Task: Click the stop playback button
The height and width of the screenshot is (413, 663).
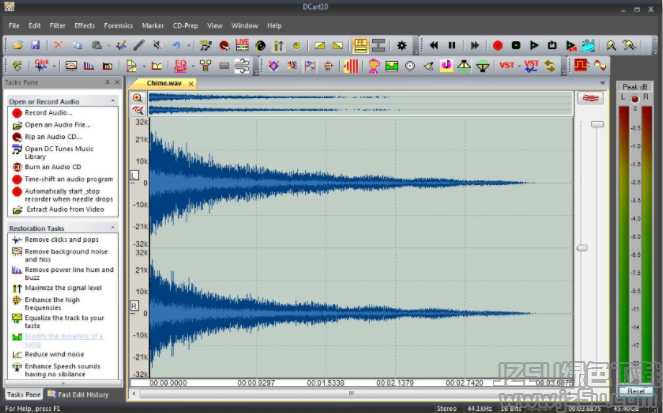Action: coord(516,45)
